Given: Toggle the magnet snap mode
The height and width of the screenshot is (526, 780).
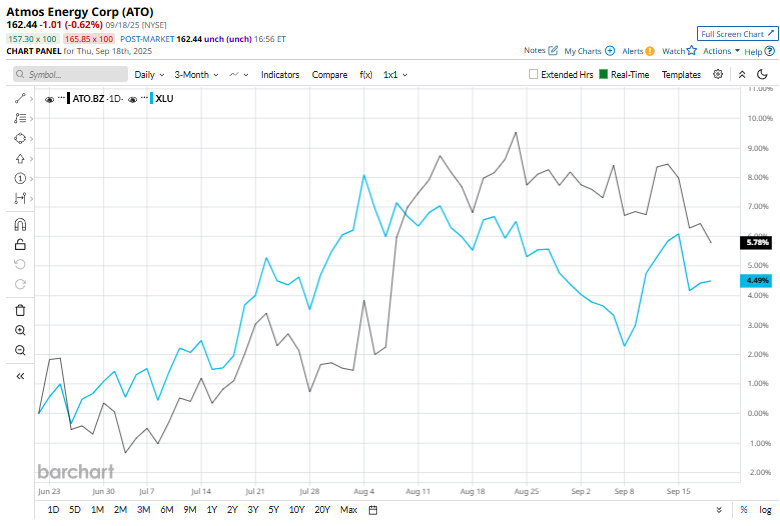Looking at the screenshot, I should [x=20, y=224].
